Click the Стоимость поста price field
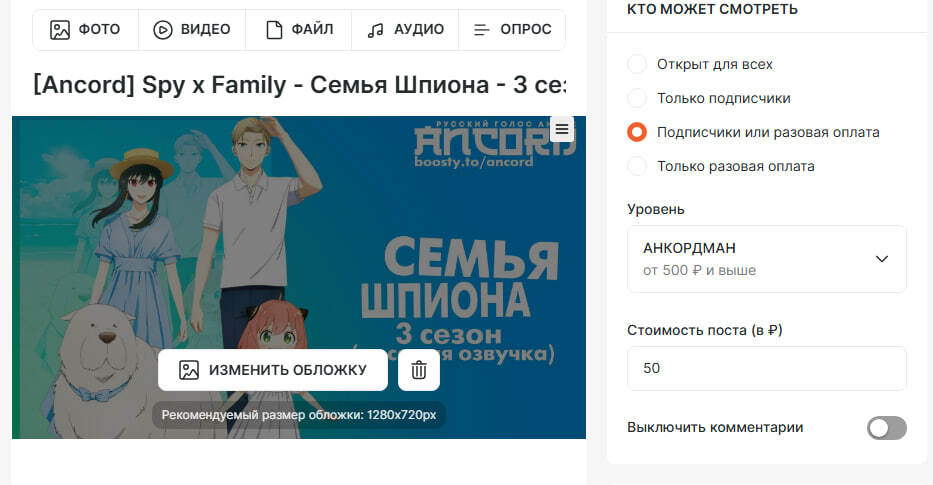The image size is (933, 485). (x=766, y=368)
